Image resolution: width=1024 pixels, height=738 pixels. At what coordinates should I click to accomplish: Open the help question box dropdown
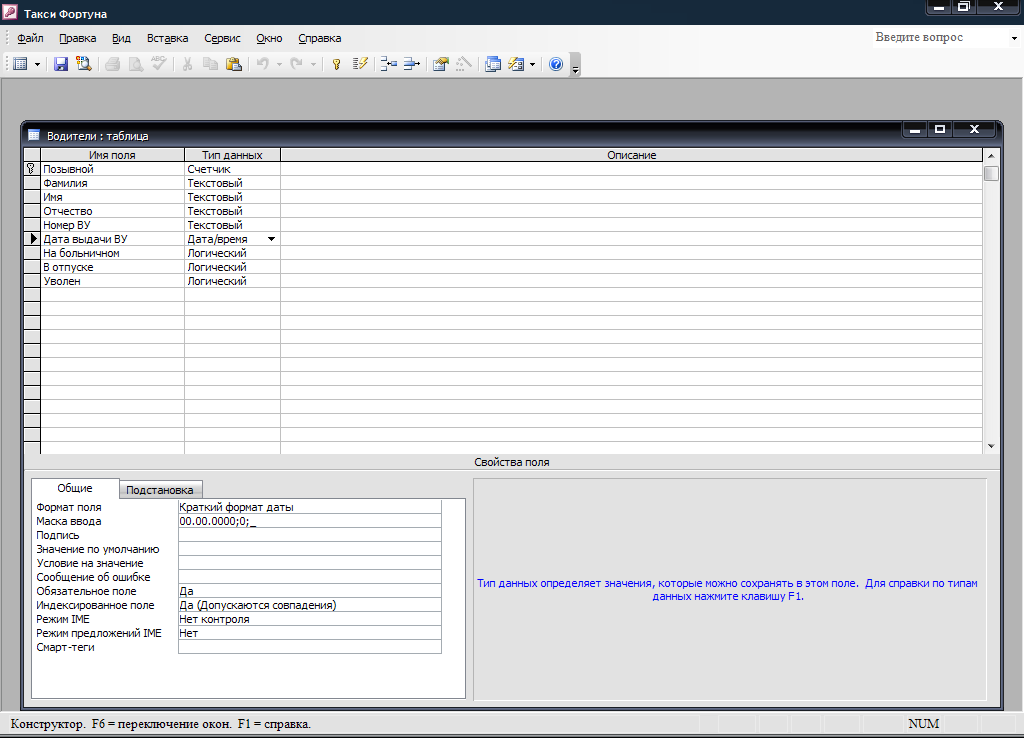[x=1014, y=38]
